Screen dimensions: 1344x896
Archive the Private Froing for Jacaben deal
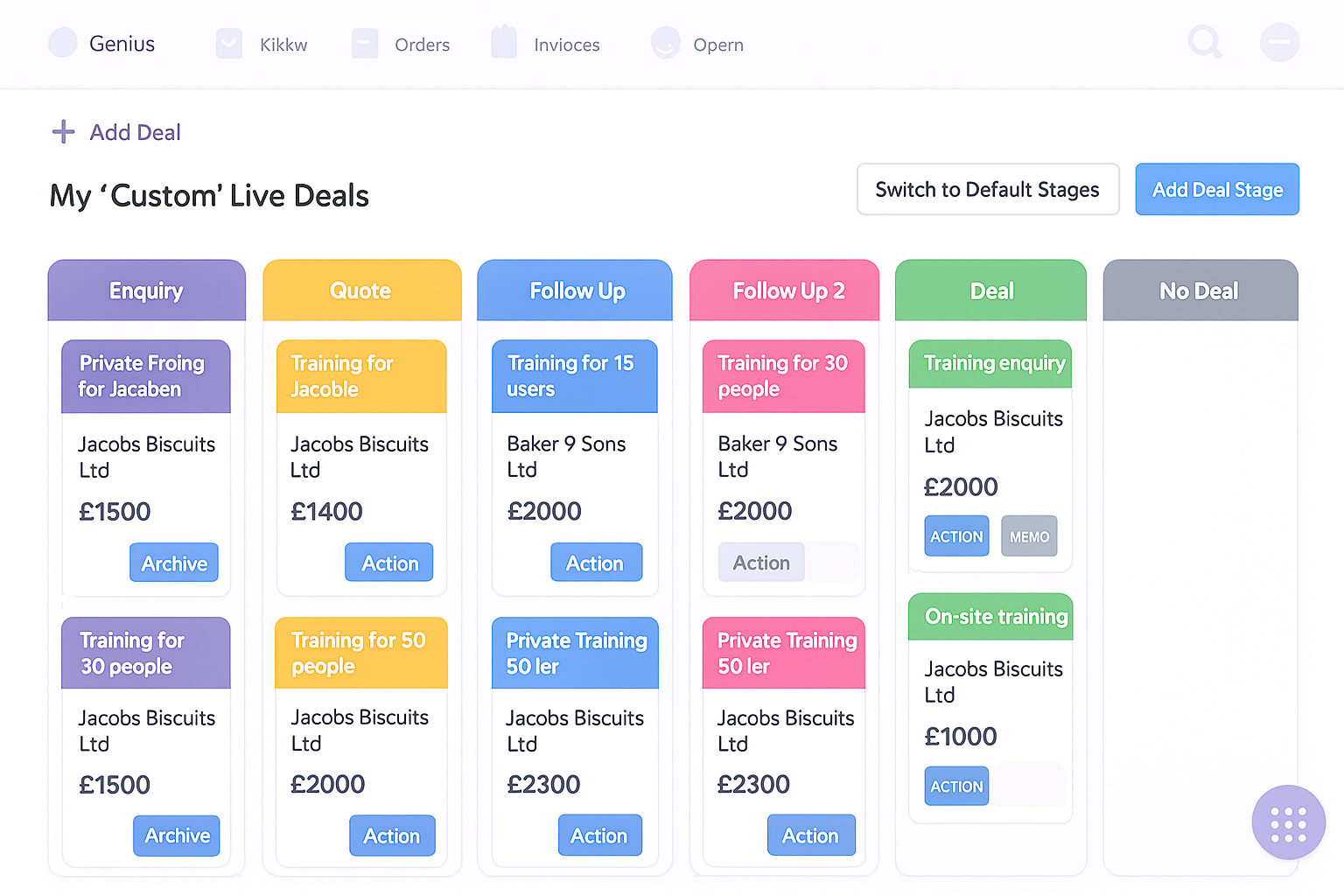(174, 563)
